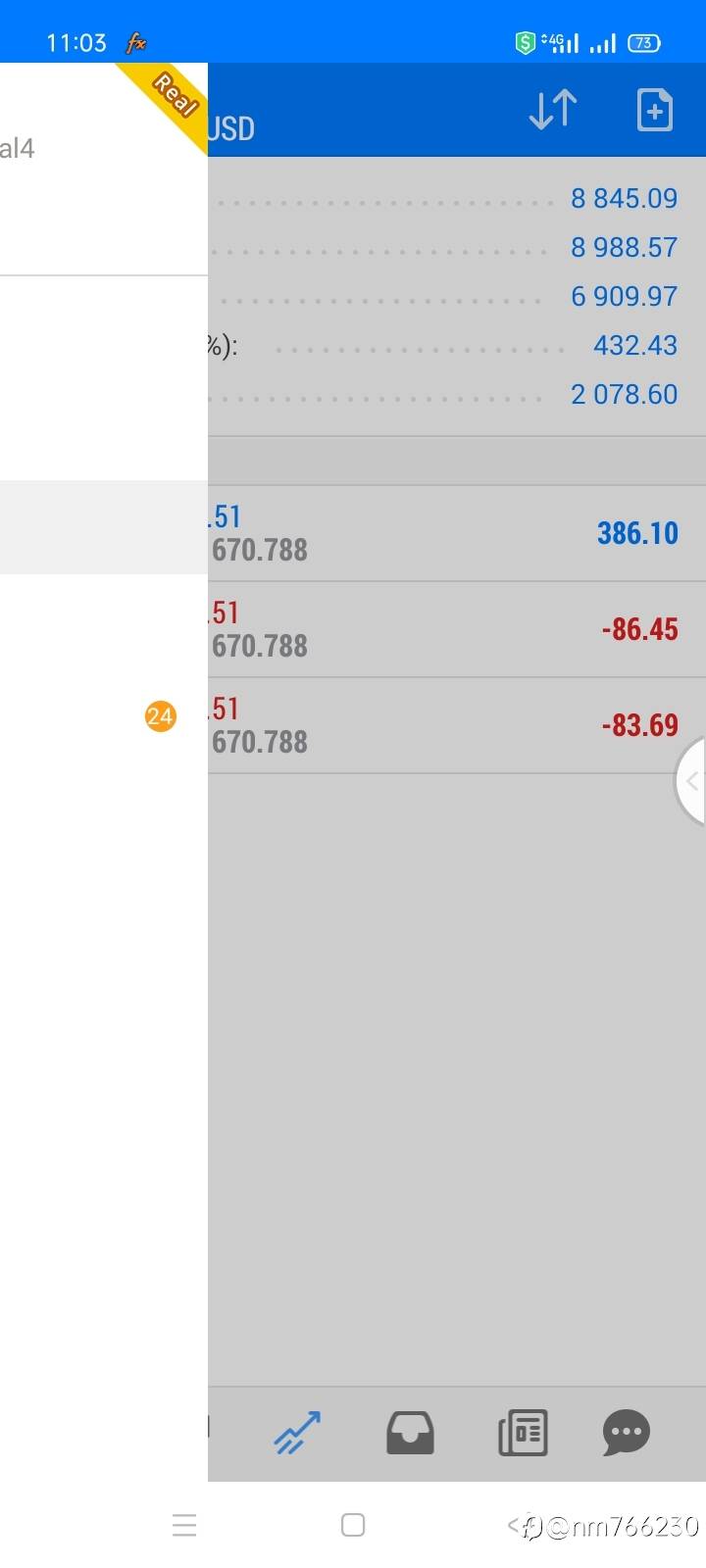Tap the Android recent-apps menu icon
This screenshot has width=706, height=1568.
(184, 1525)
